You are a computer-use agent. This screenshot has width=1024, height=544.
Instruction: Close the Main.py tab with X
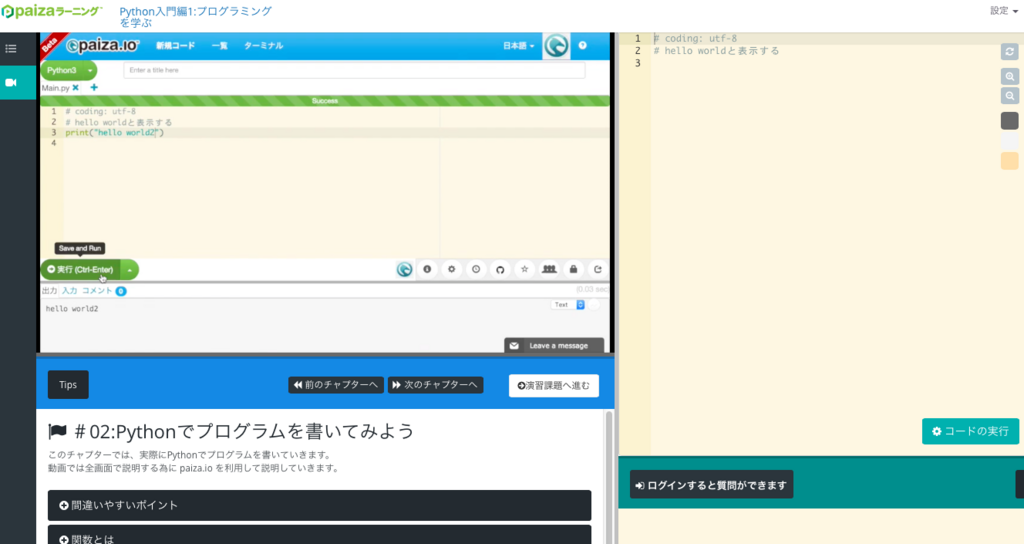[x=76, y=88]
